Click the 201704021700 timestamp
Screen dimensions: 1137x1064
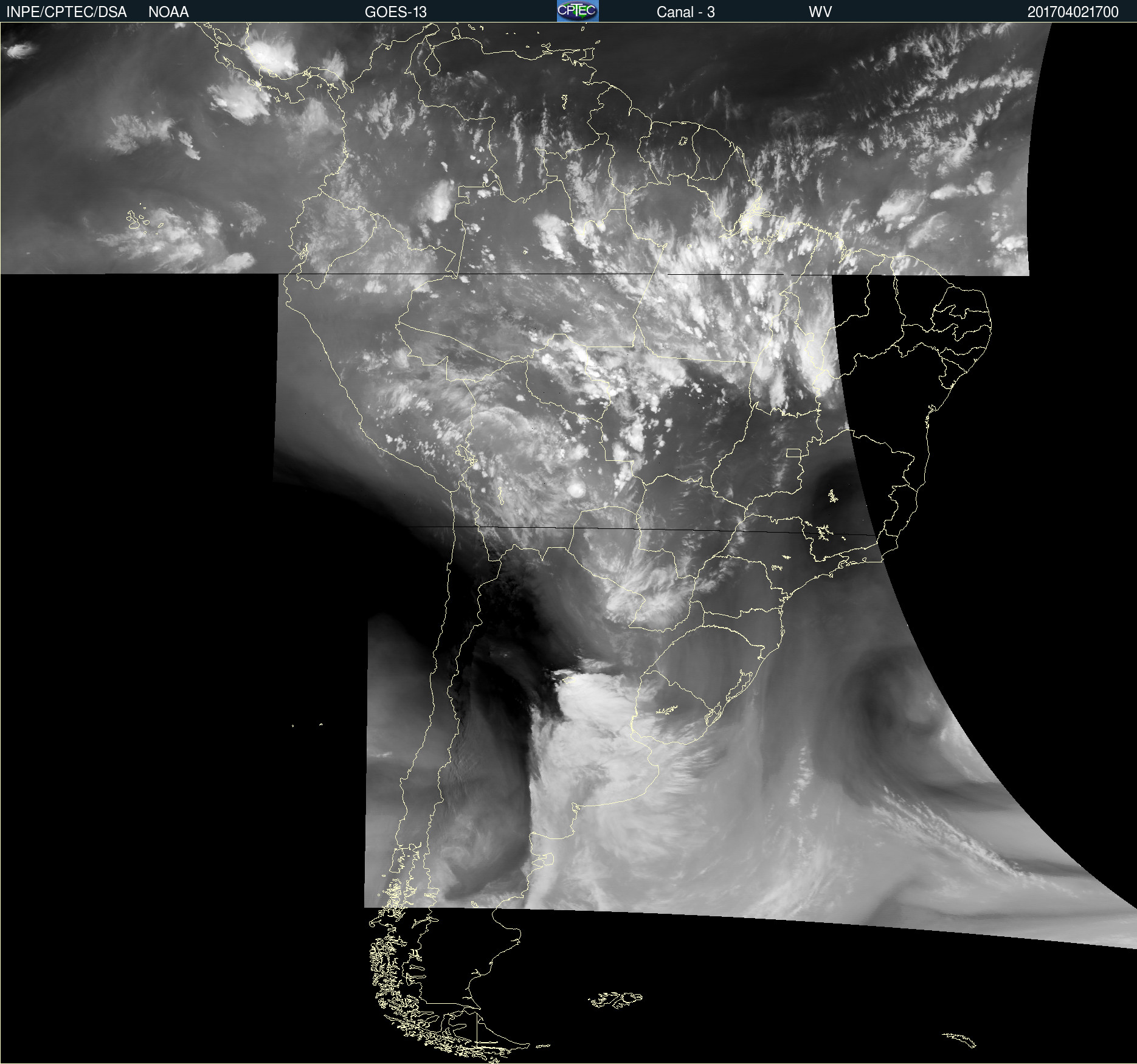pyautogui.click(x=1073, y=12)
